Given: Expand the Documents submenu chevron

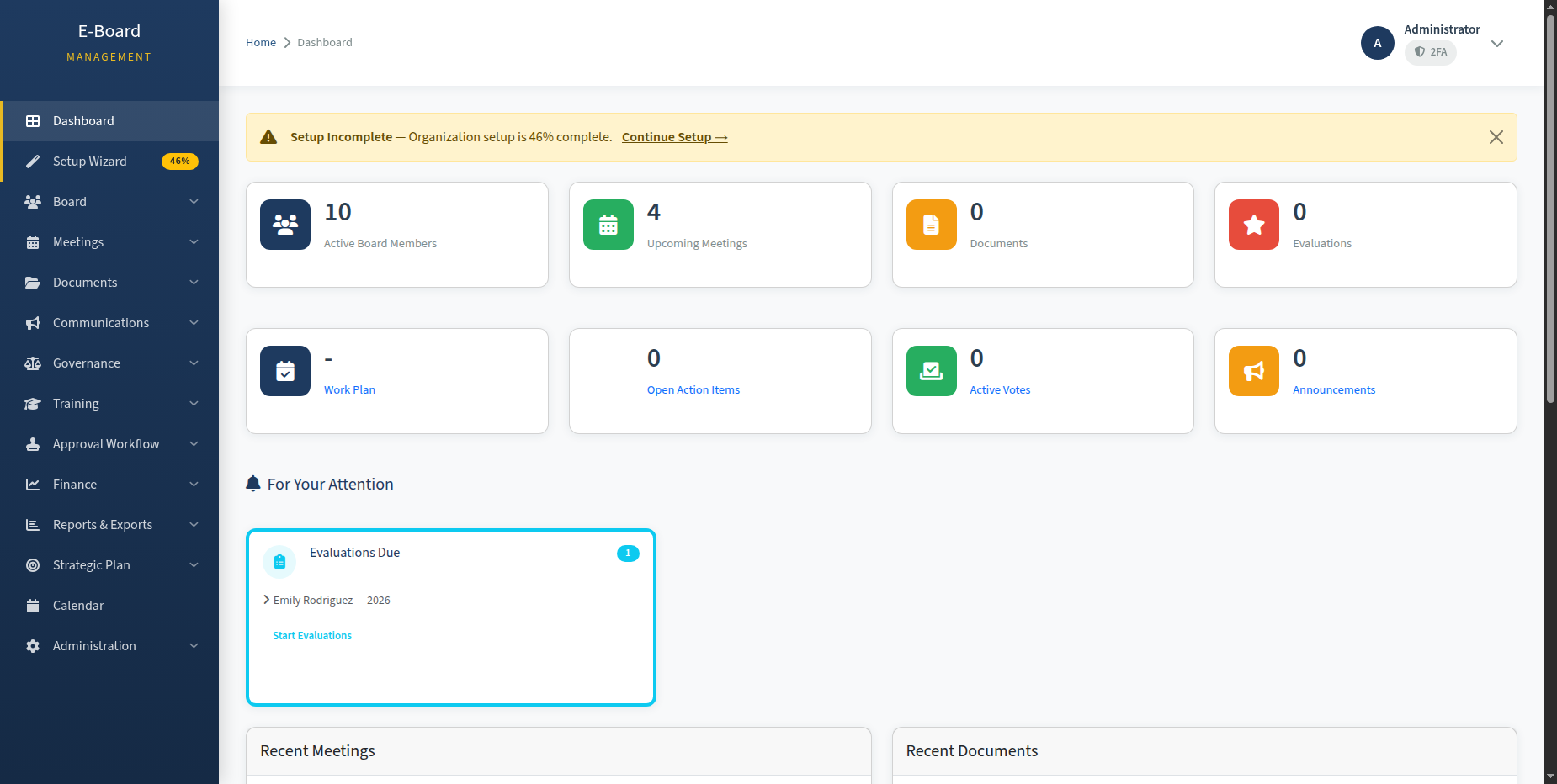Looking at the screenshot, I should tap(194, 283).
